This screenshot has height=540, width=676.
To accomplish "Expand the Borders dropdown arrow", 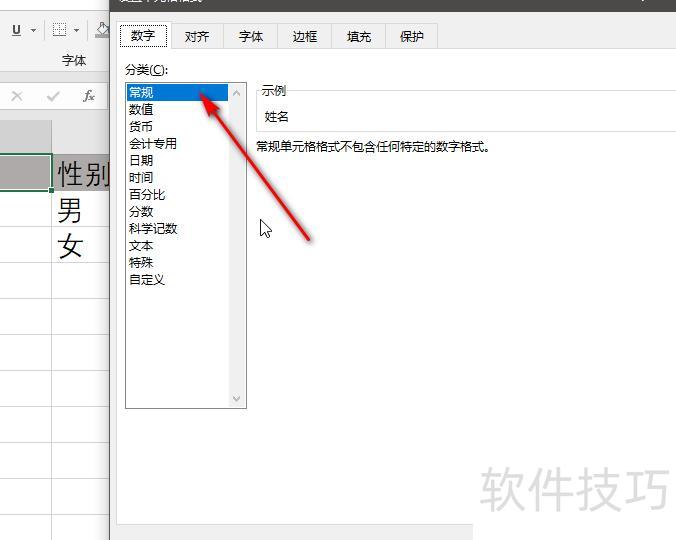I will coord(76,30).
